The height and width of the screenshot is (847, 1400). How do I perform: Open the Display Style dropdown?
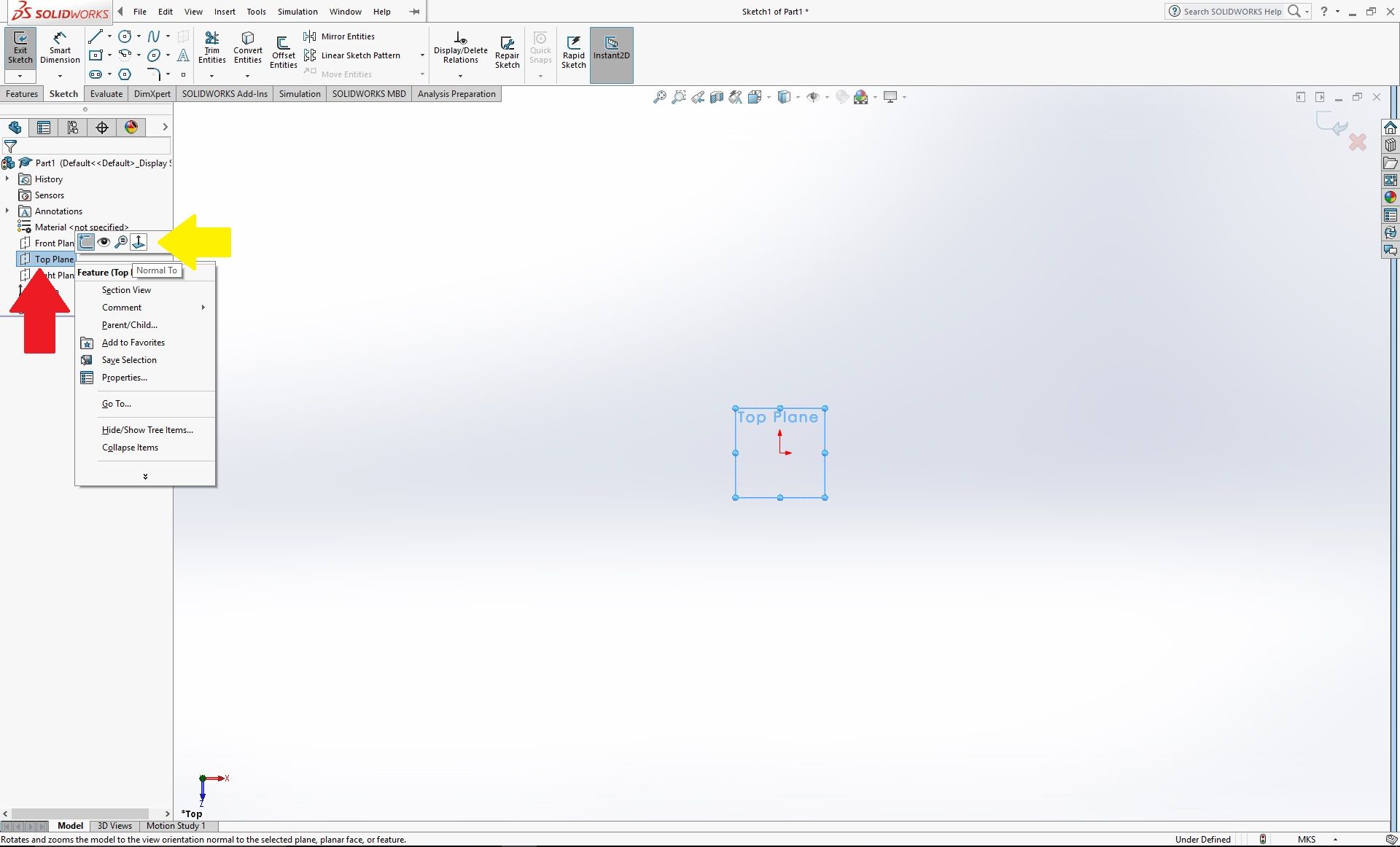[x=797, y=96]
